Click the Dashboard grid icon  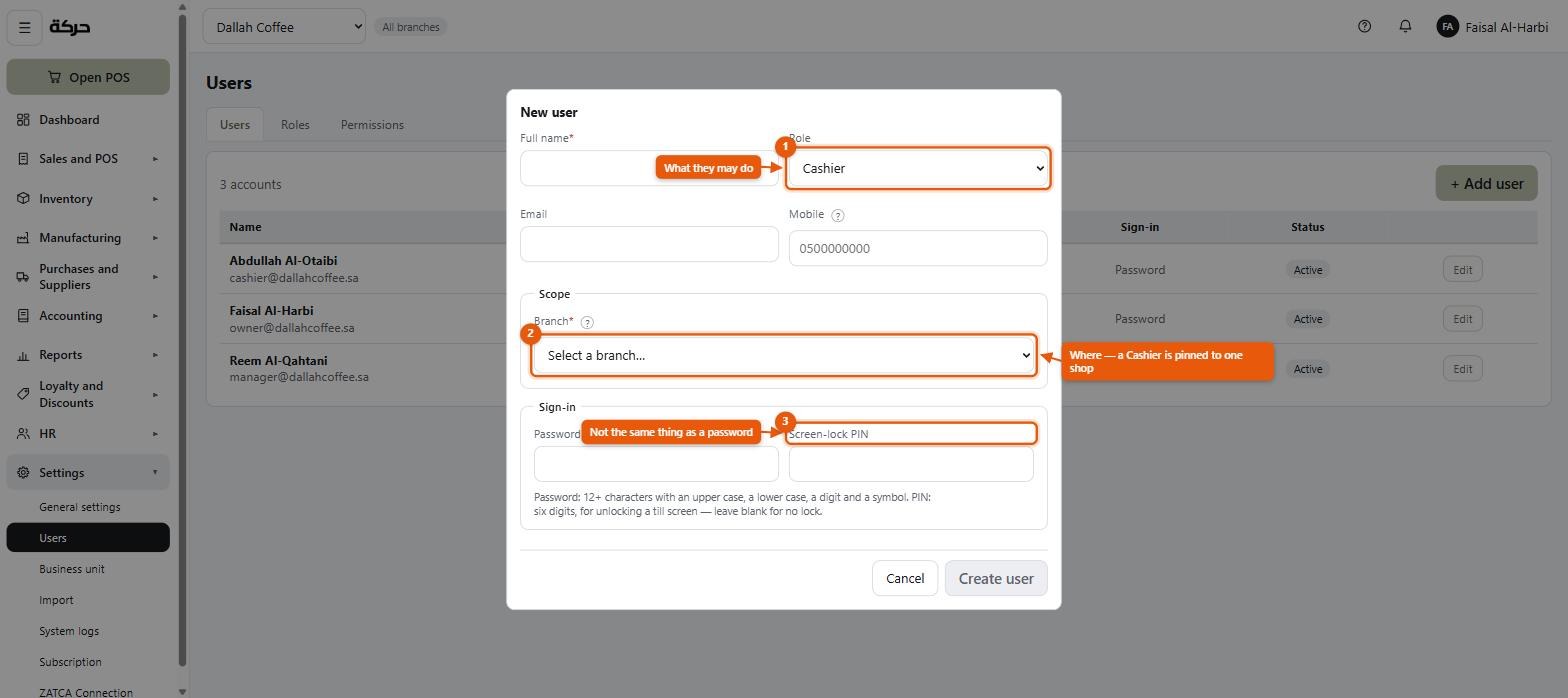pos(23,120)
